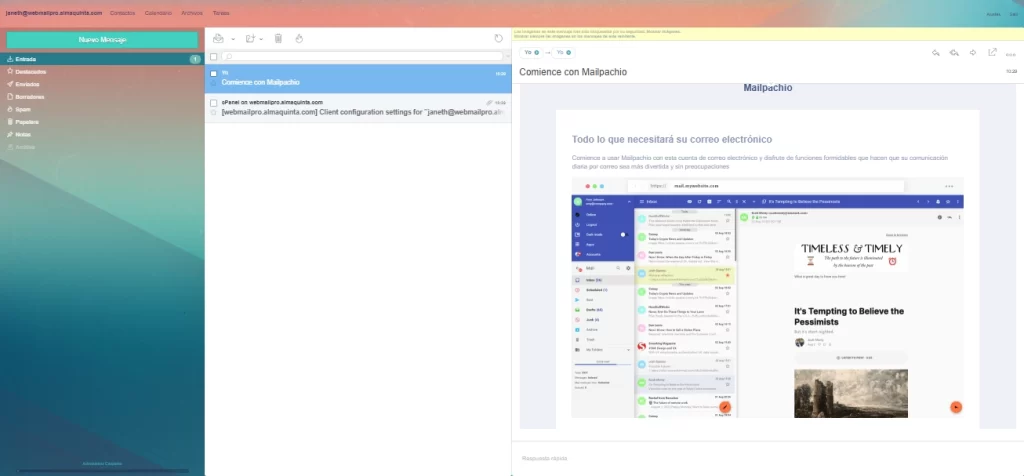Click the janeth@webmailpro.almaquinta.com account label
1024x476 pixels.
coord(54,13)
